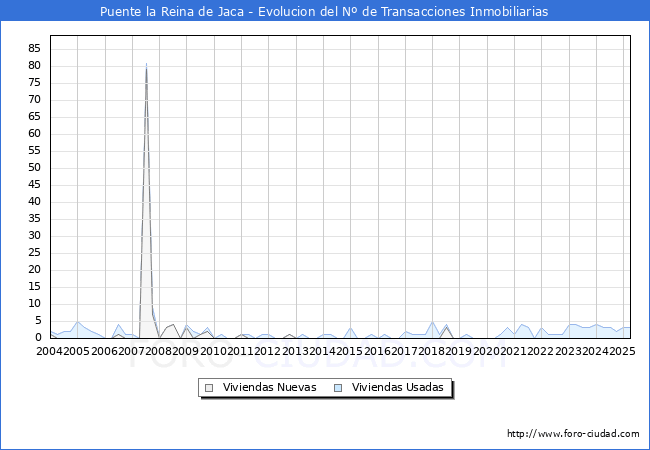Click the 50 y-axis value
The image size is (650, 450).
click(35, 167)
